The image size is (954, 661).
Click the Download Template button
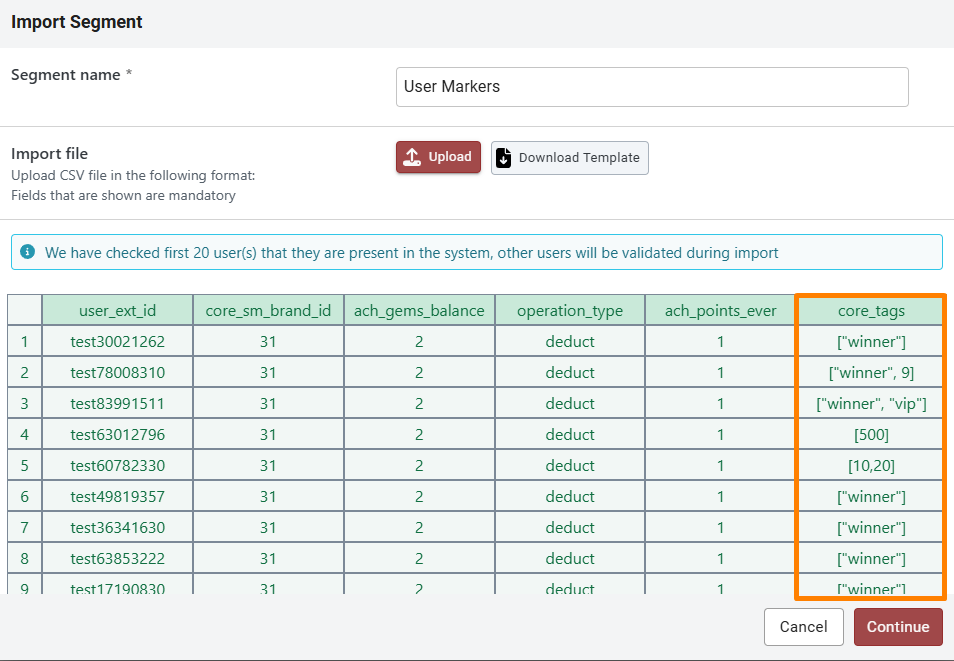[569, 157]
